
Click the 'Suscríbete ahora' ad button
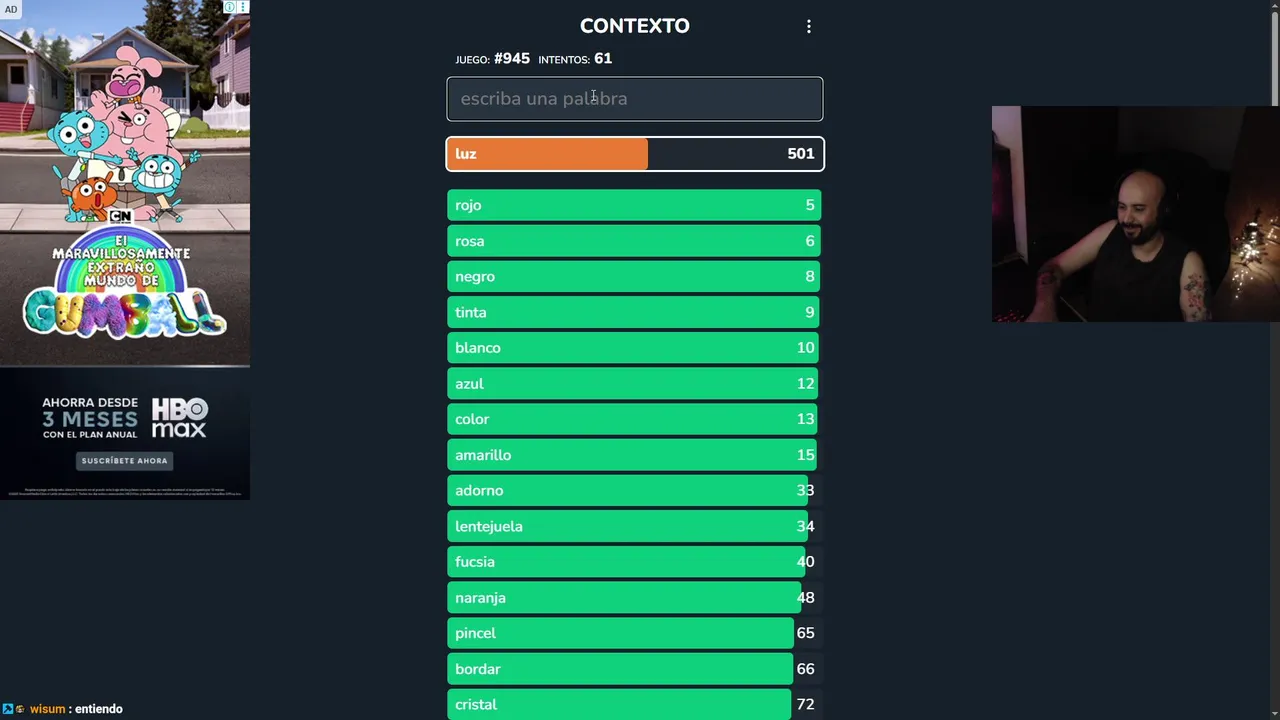[125, 461]
